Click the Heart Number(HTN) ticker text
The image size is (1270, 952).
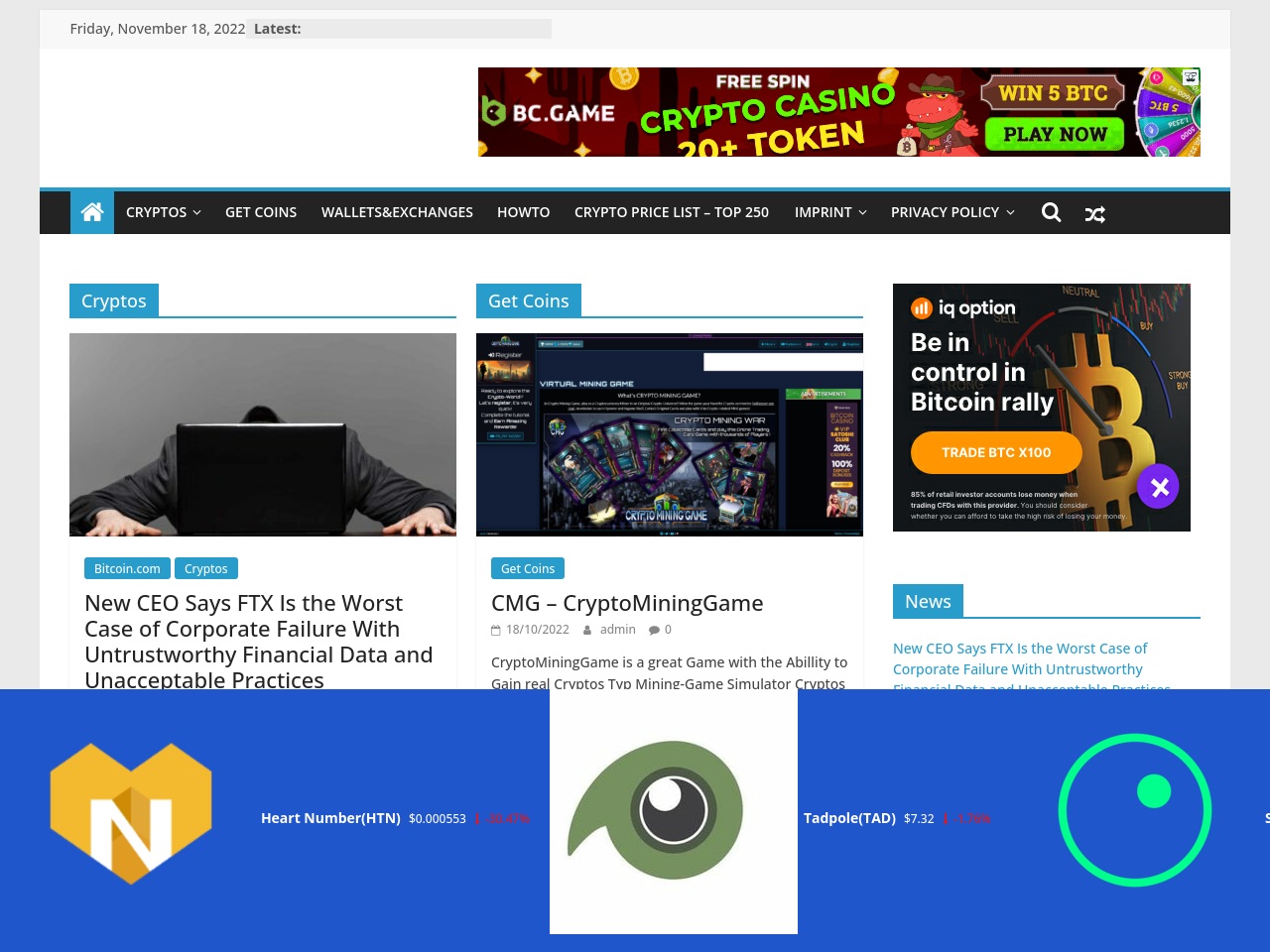330,818
